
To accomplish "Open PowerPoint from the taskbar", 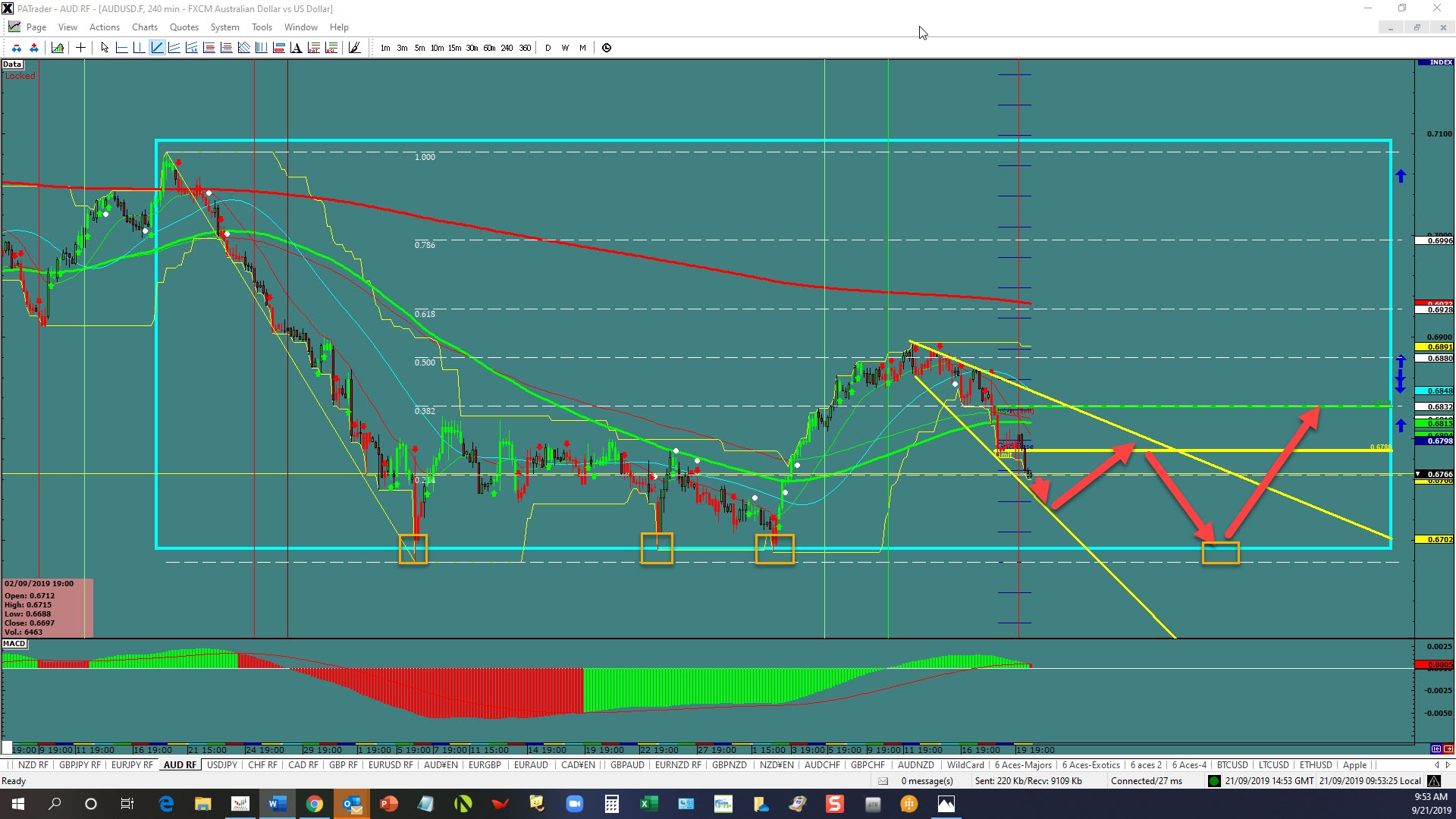I will coord(388,804).
